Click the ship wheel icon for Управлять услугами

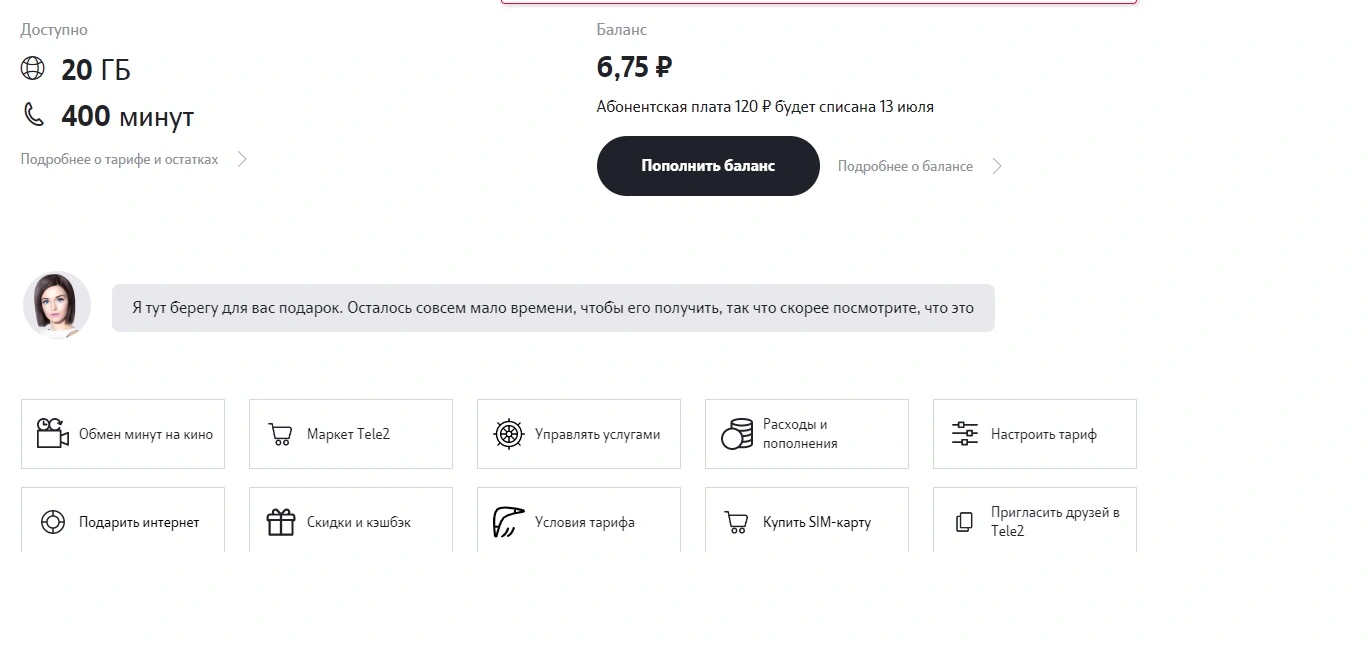(509, 434)
